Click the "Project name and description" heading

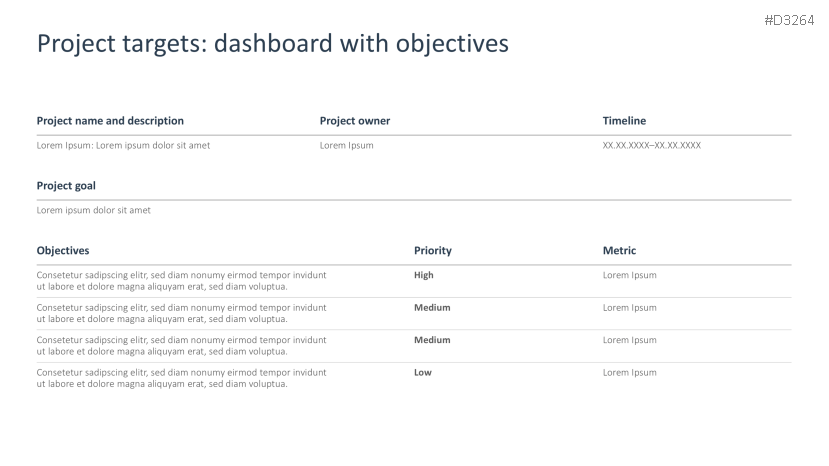(x=110, y=121)
